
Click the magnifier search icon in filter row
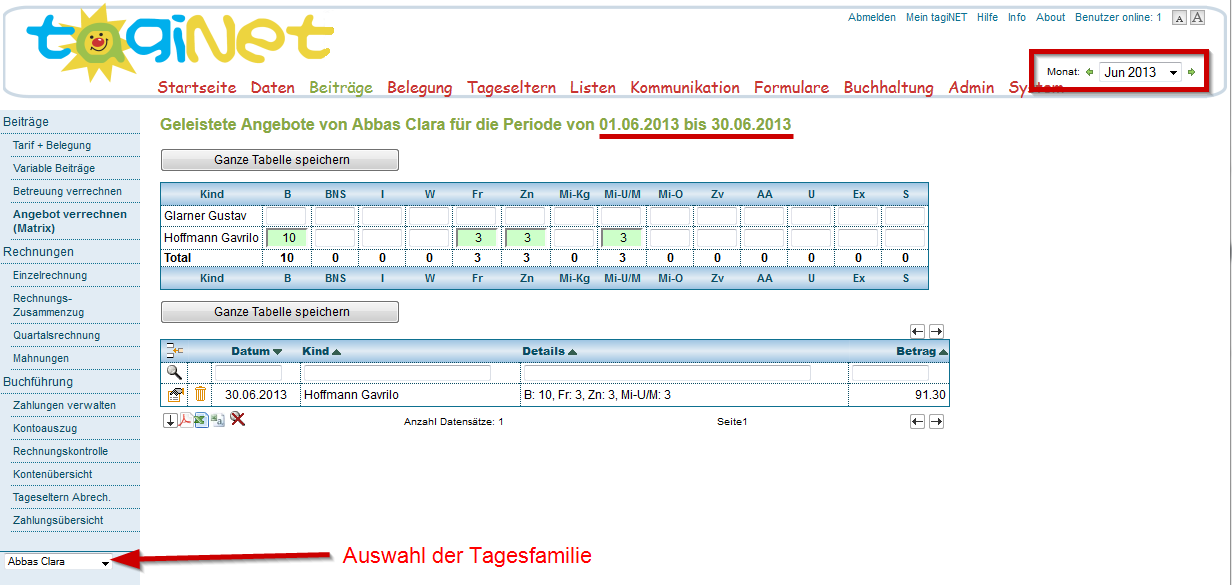pos(174,372)
